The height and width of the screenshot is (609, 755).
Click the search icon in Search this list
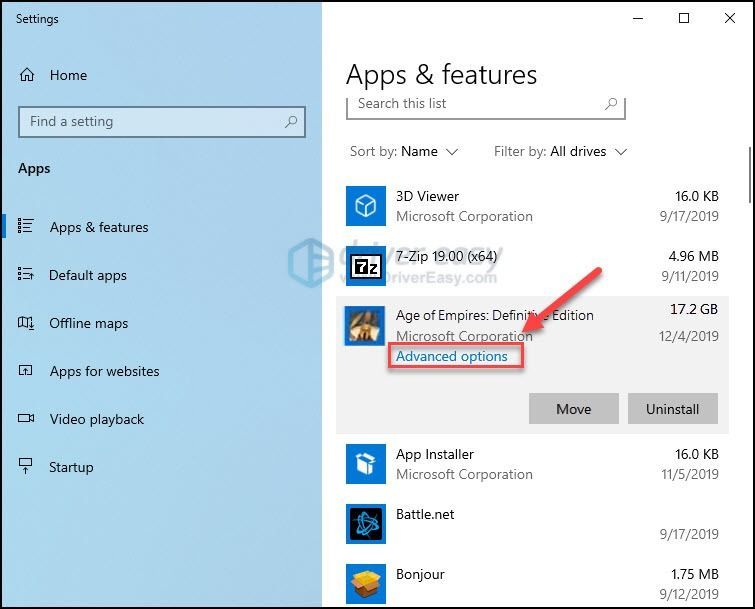(x=611, y=104)
